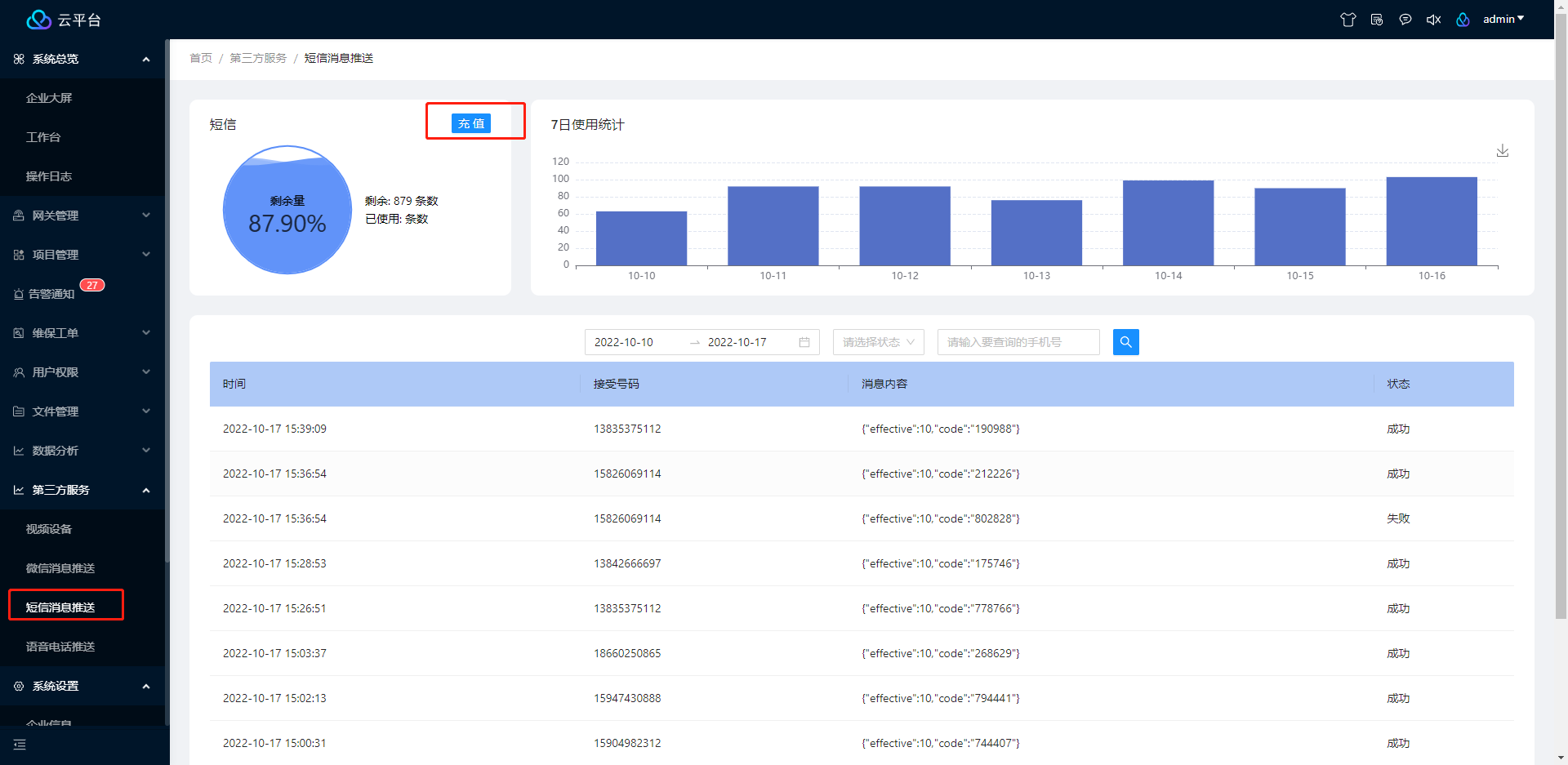Collapse the 系统总览 menu chevron
Screen dimensions: 1568x765
[146, 59]
